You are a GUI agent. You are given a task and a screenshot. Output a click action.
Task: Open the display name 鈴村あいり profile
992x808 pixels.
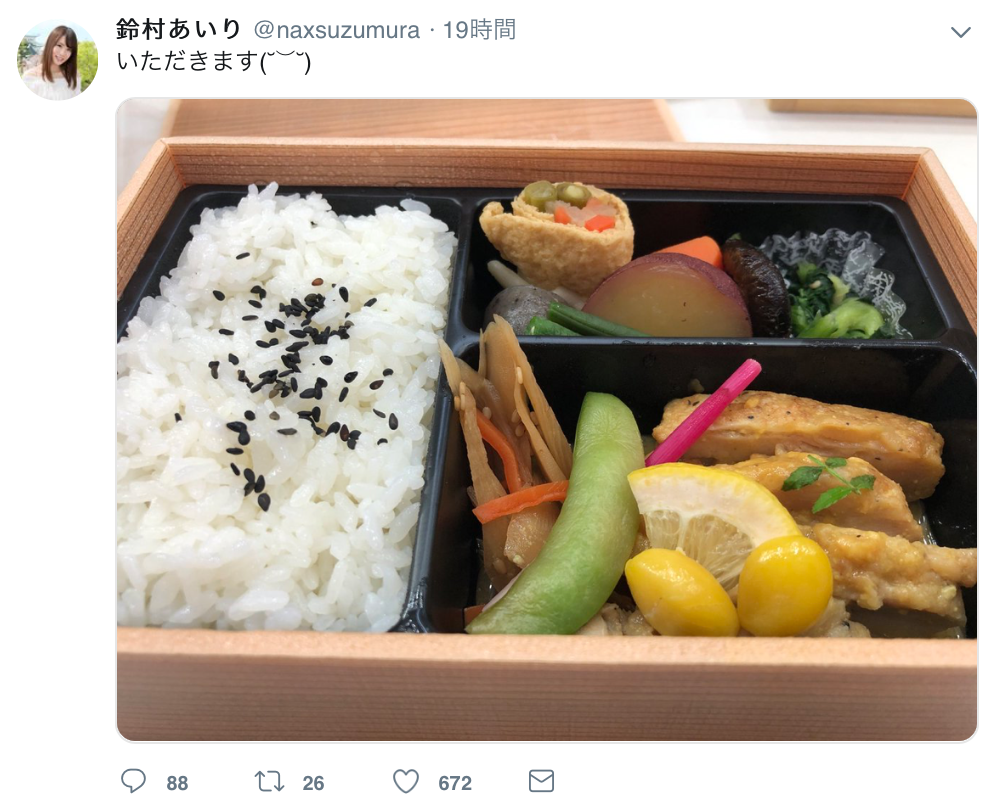(179, 30)
